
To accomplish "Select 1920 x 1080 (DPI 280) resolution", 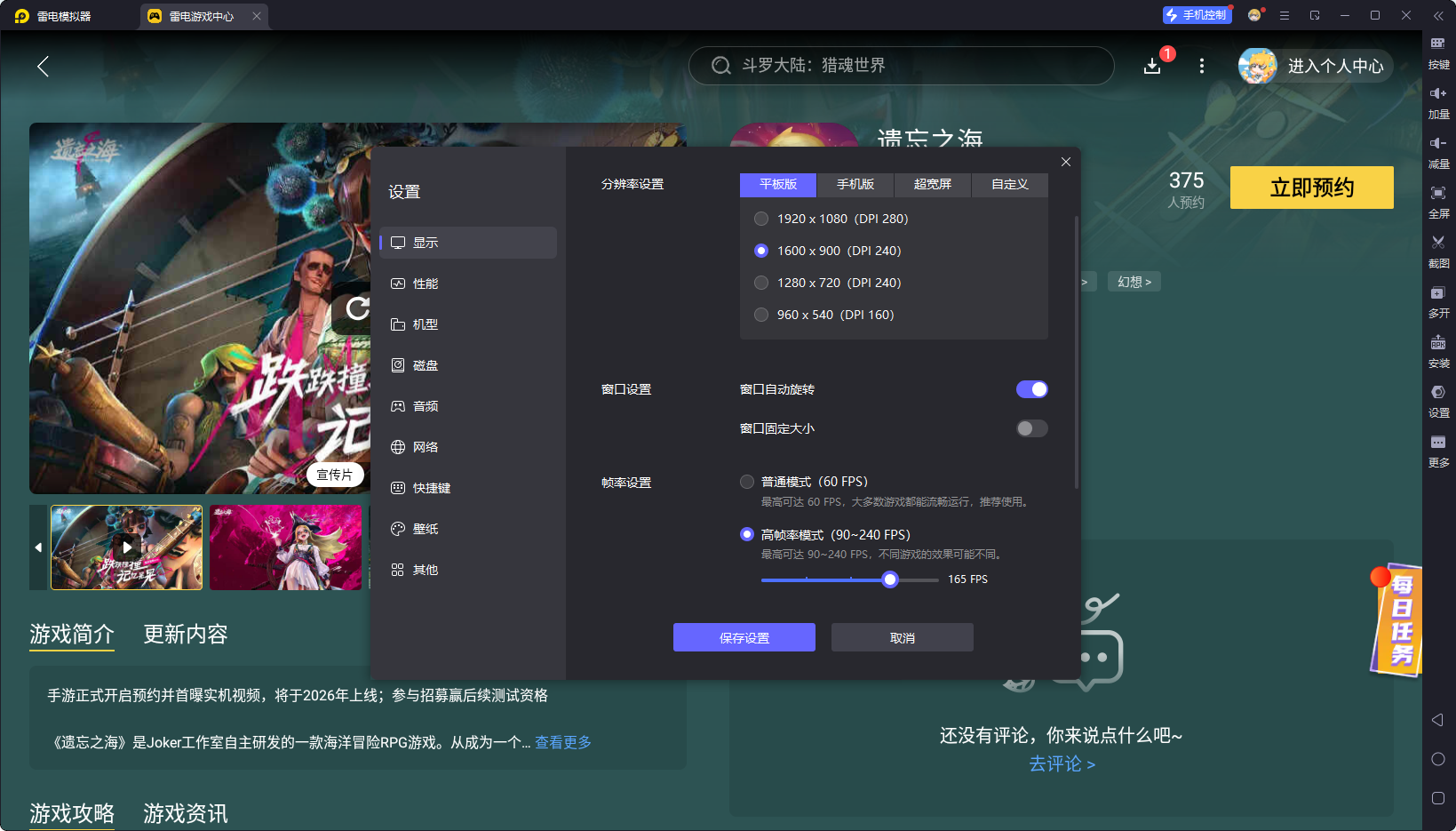I will tap(761, 219).
